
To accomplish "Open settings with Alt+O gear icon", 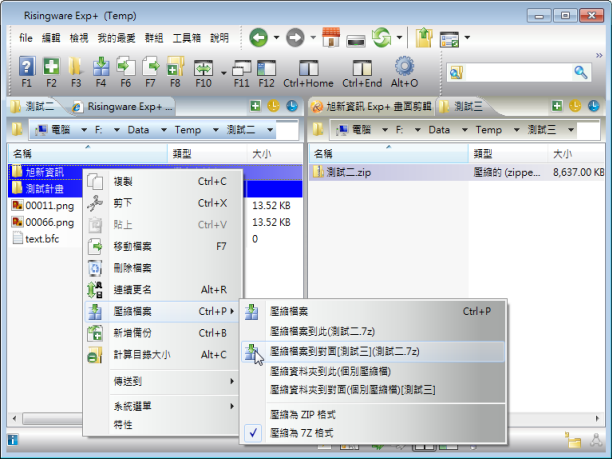I will 404,66.
